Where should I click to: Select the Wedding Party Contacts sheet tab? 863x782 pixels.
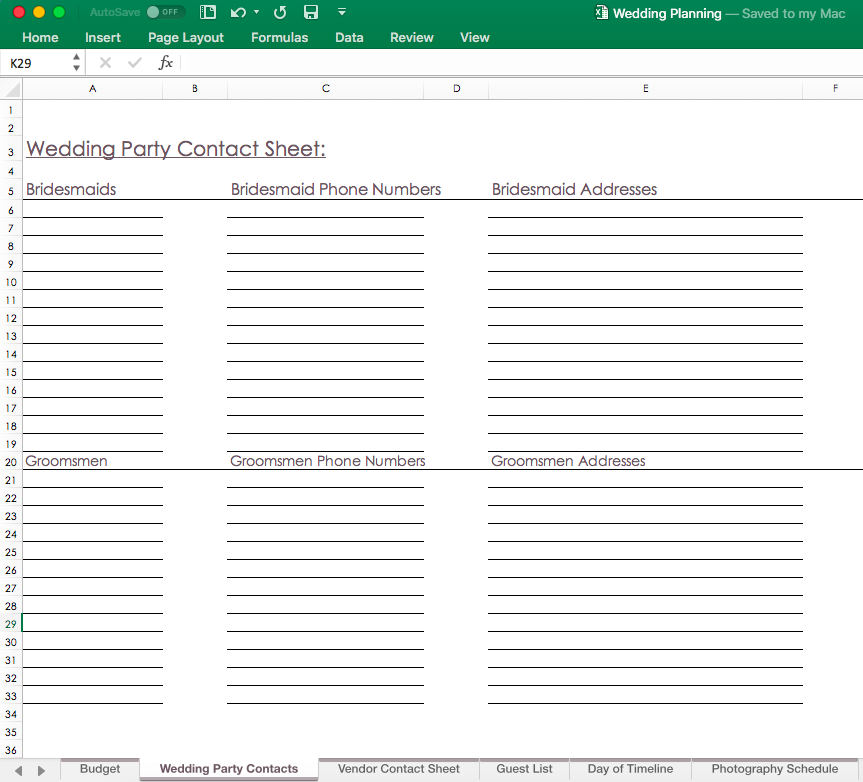point(229,769)
